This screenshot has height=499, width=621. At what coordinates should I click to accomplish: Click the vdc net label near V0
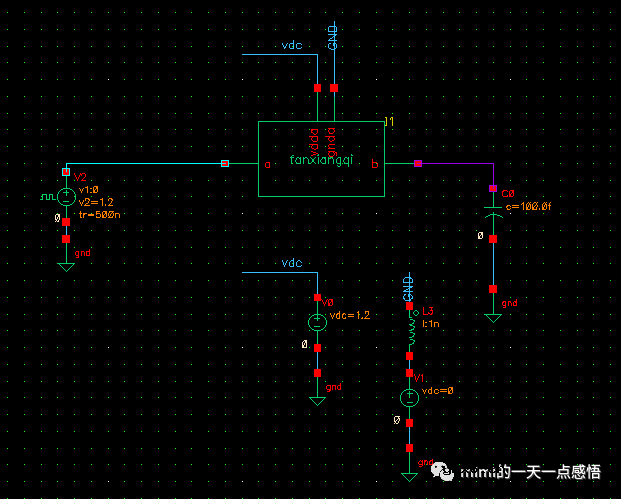[x=291, y=263]
